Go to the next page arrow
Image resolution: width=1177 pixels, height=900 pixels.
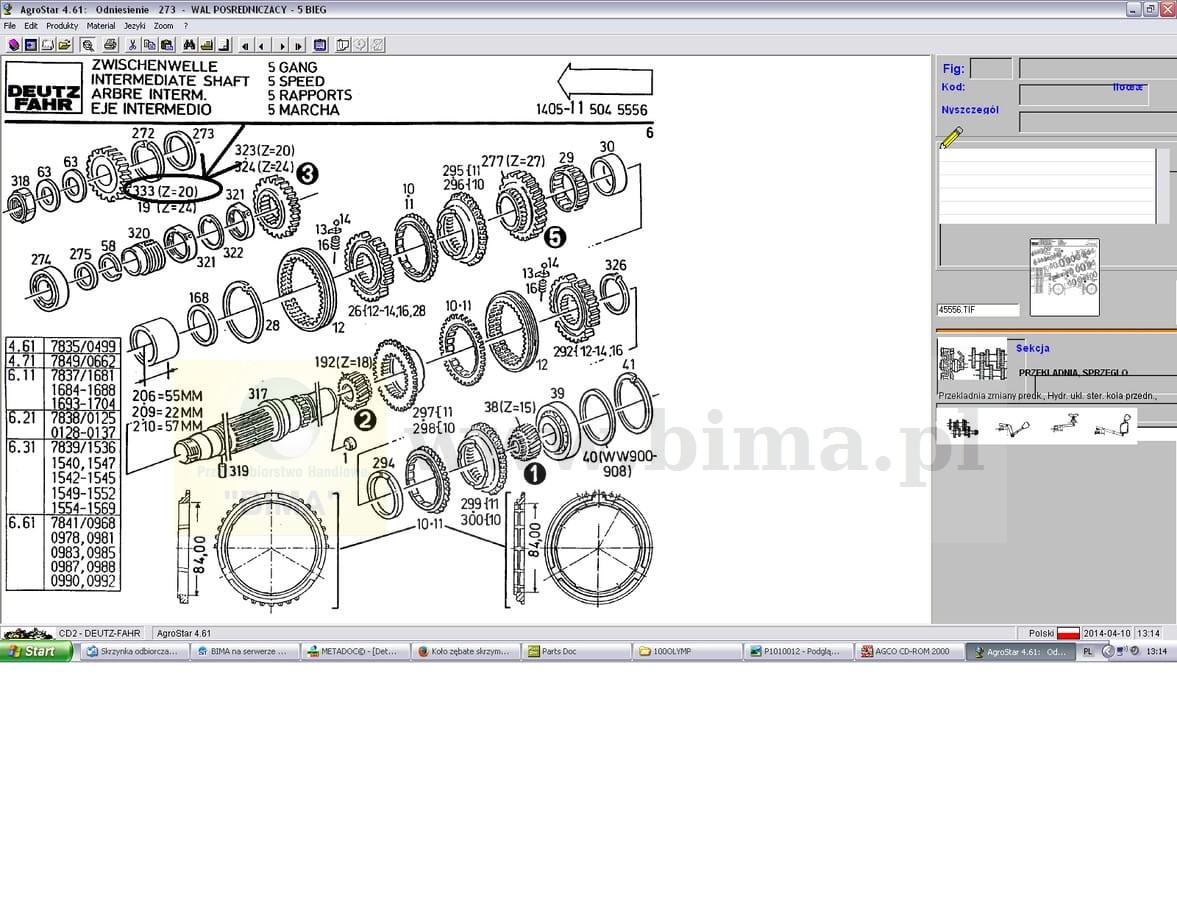pyautogui.click(x=281, y=45)
